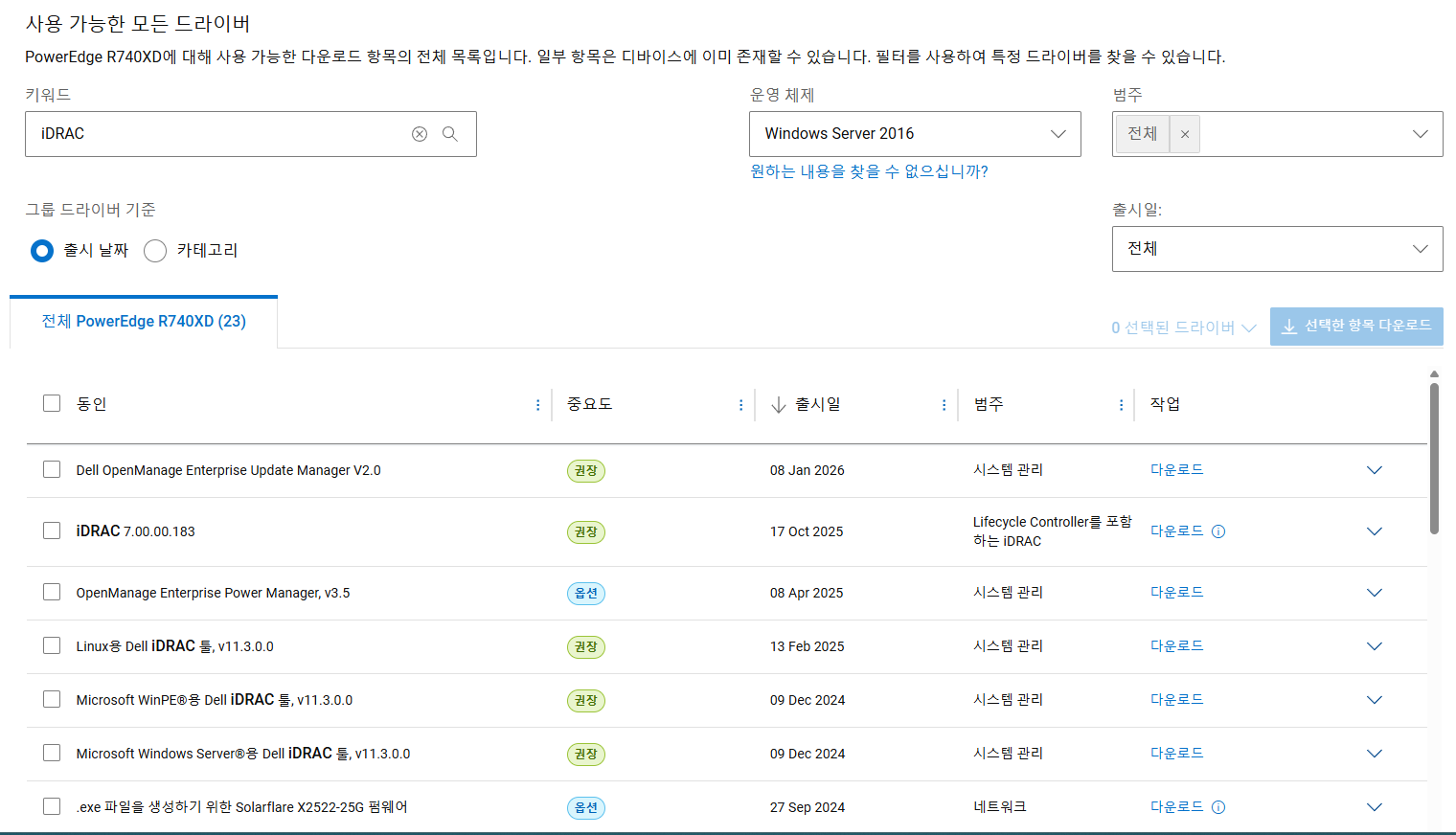The image size is (1456, 835).
Task: Click the scroll-up arrow of driver list
Action: (1434, 374)
